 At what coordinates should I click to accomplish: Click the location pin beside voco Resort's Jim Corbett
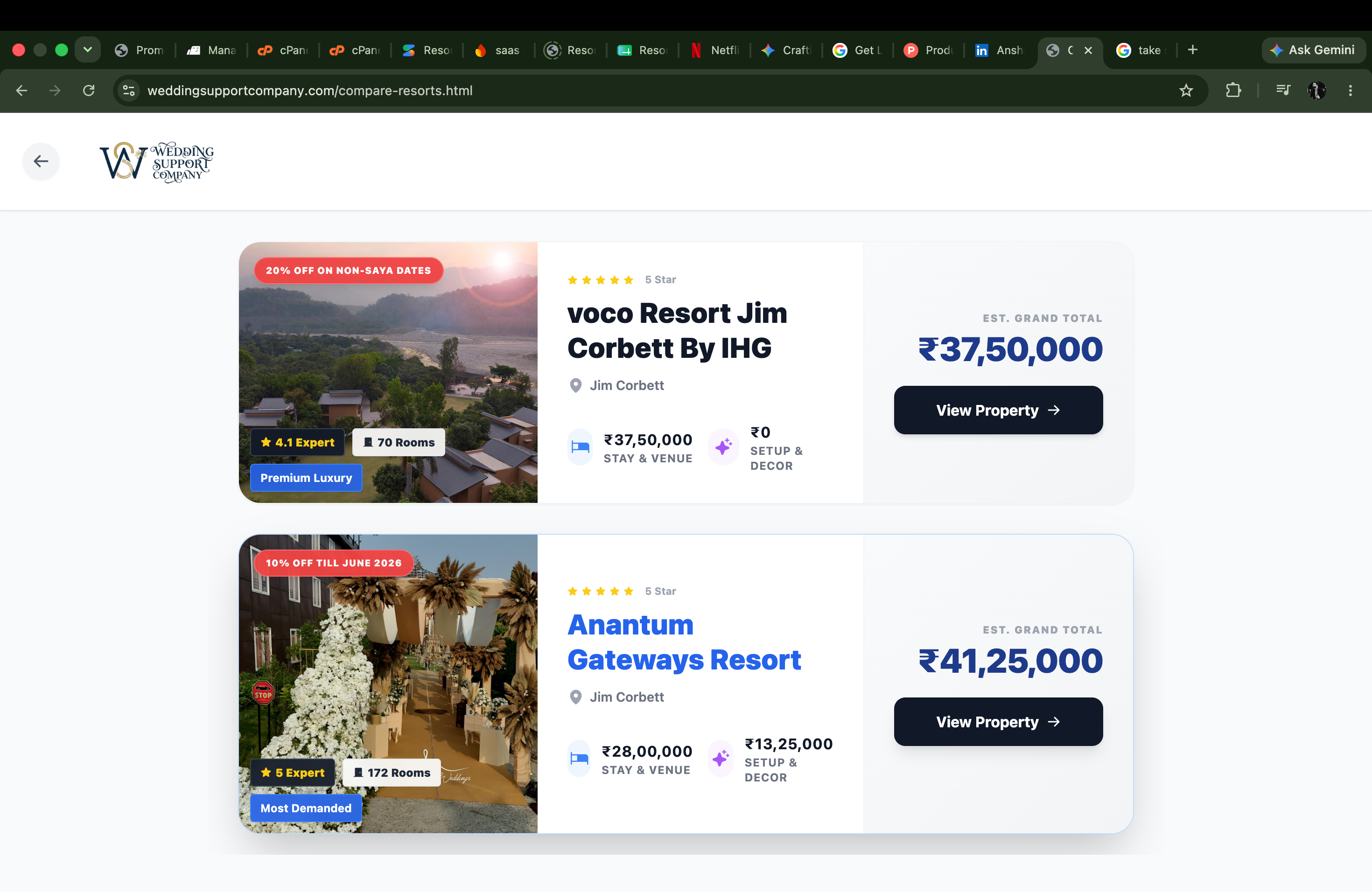tap(575, 385)
